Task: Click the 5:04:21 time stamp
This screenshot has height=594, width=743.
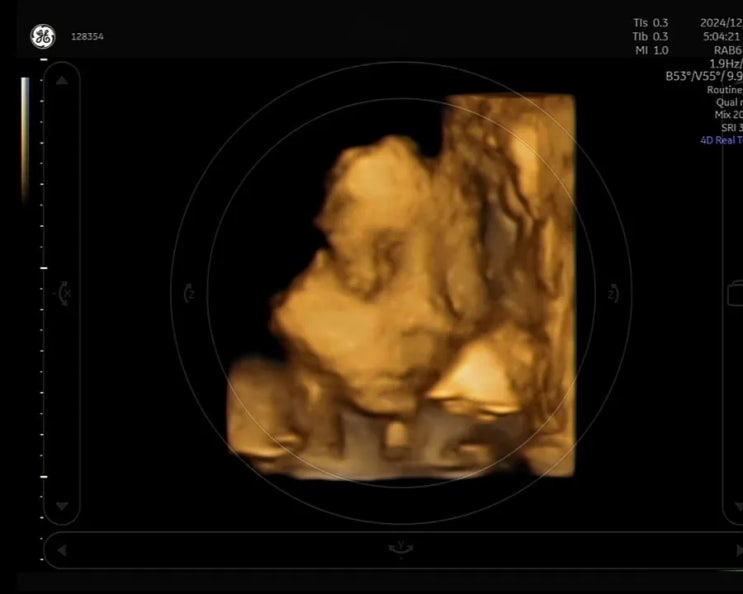Action: (x=721, y=36)
